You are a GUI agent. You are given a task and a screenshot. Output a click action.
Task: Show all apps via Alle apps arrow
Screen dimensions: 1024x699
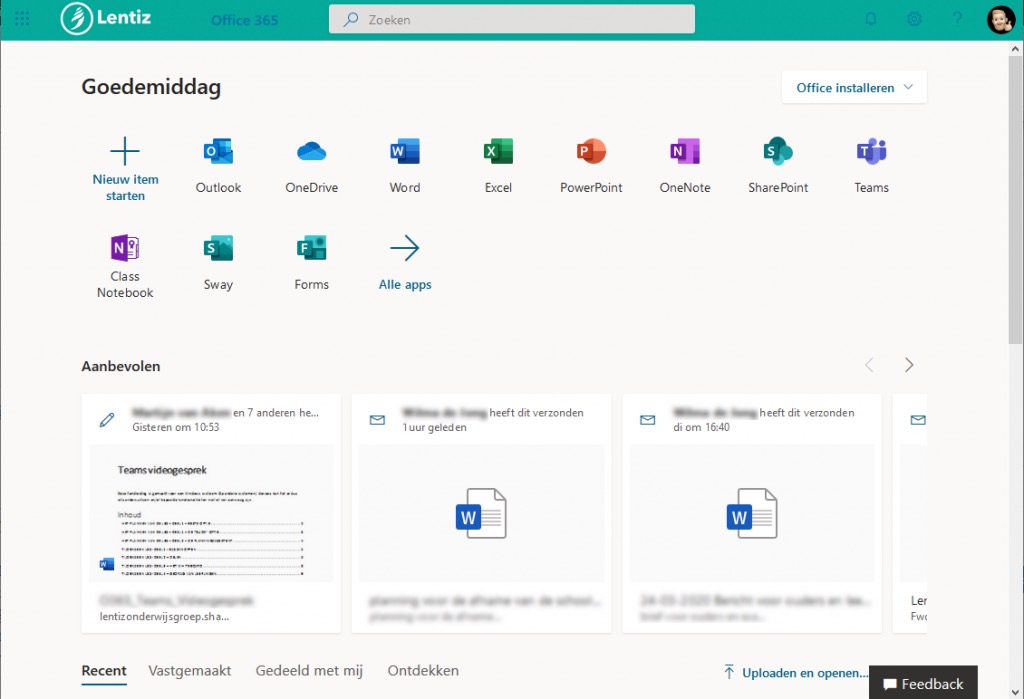tap(405, 262)
